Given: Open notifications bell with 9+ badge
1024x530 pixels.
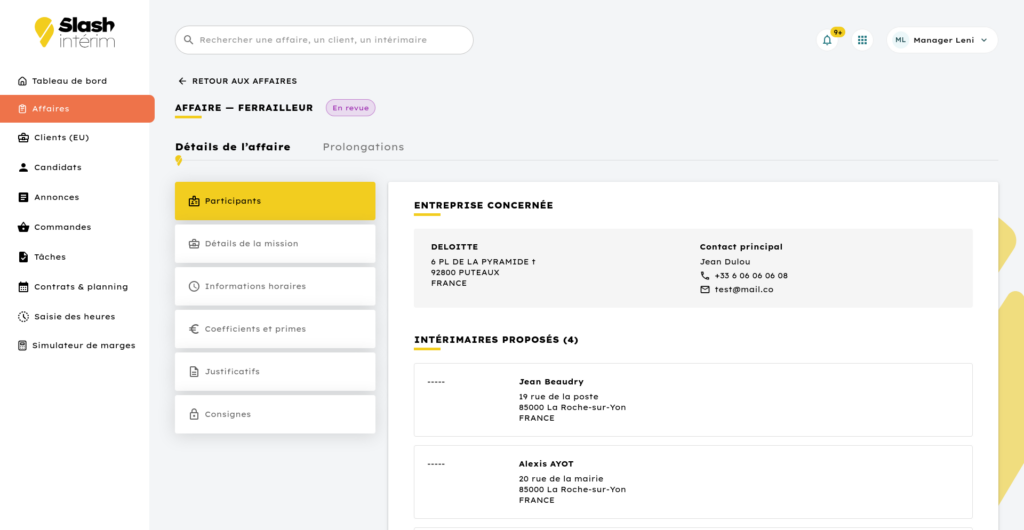Looking at the screenshot, I should (x=827, y=40).
